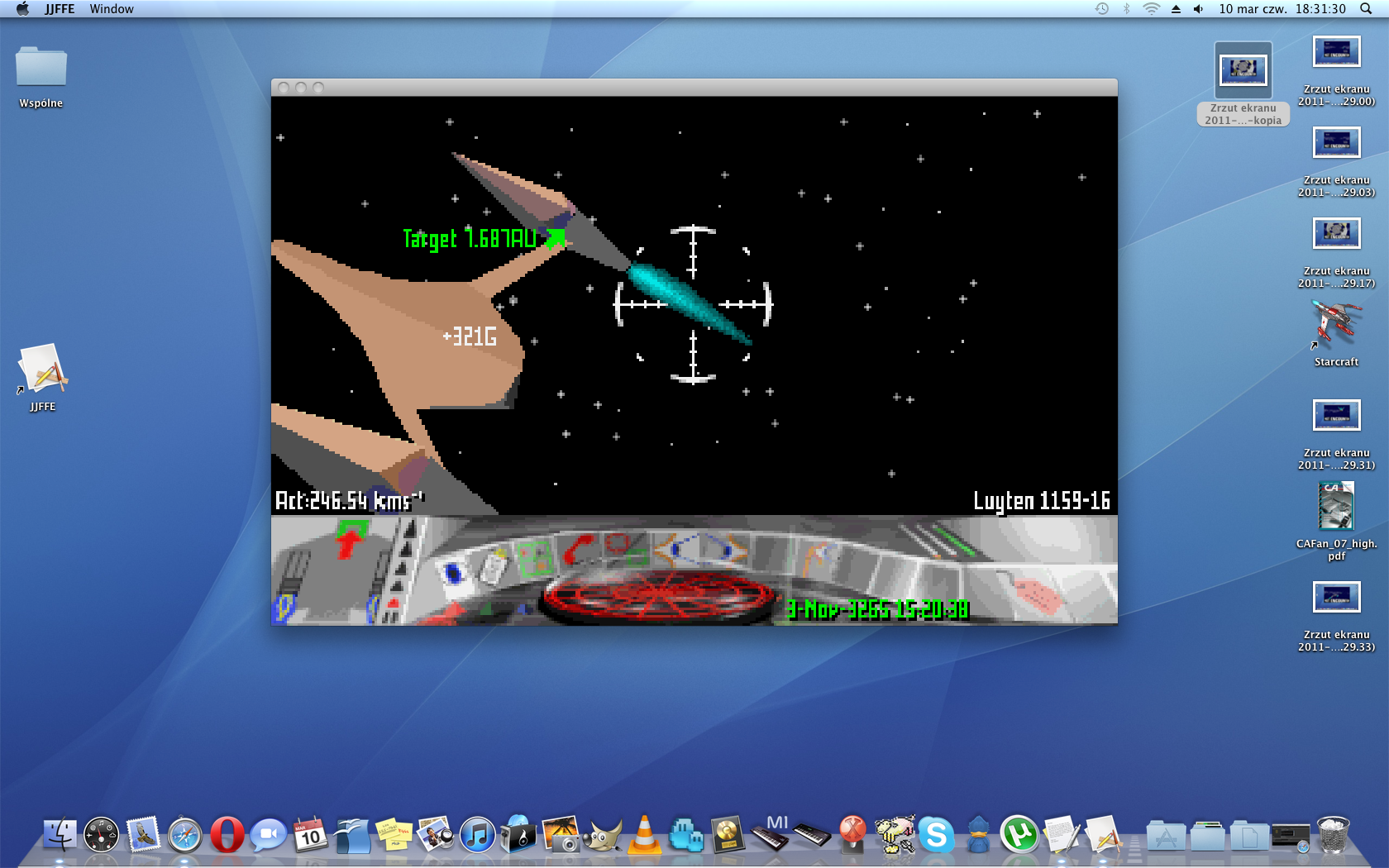1389x868 pixels.
Task: Select Zrzut ekranu 29.31 file
Action: click(1336, 435)
